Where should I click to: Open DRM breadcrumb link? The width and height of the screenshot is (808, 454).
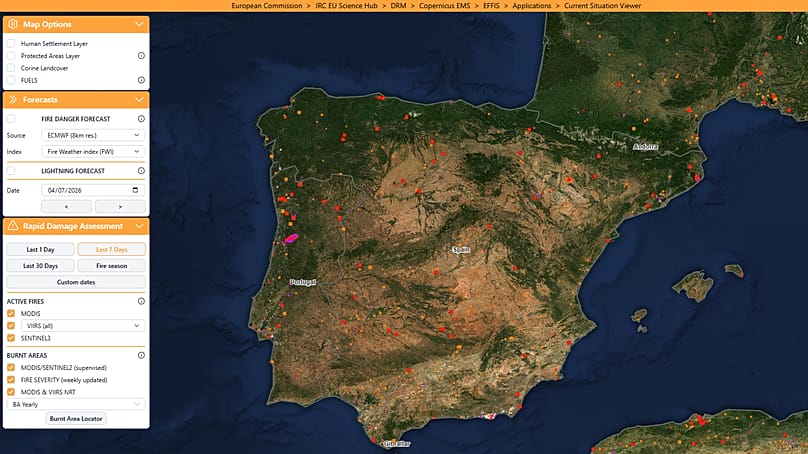coord(398,6)
